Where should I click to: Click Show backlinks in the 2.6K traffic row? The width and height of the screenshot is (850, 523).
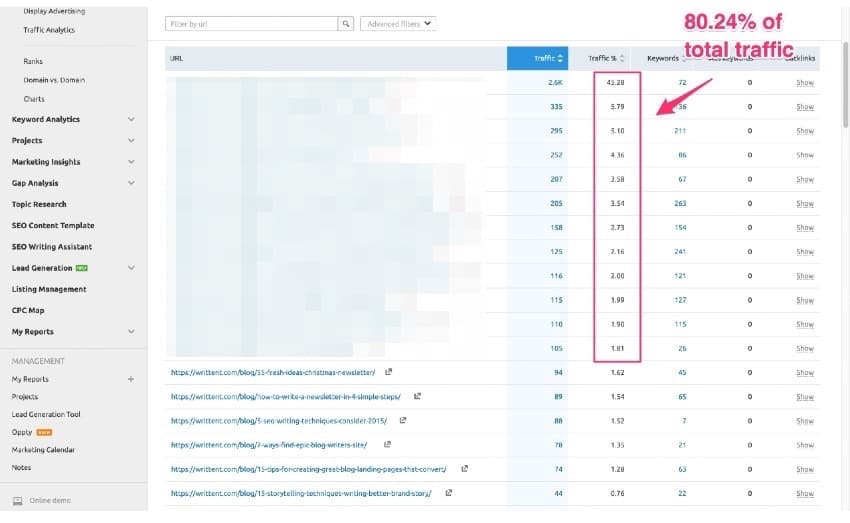click(x=804, y=82)
